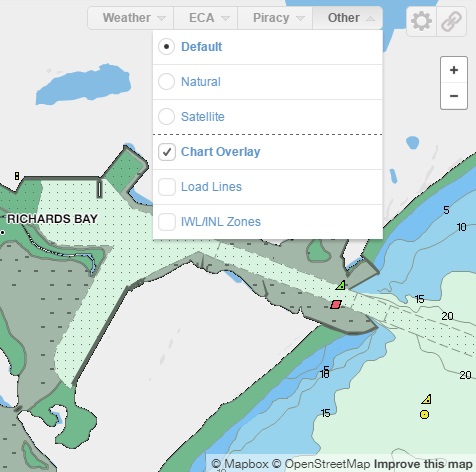The height and width of the screenshot is (472, 476).
Task: Open the Improve this map link
Action: coord(423,464)
